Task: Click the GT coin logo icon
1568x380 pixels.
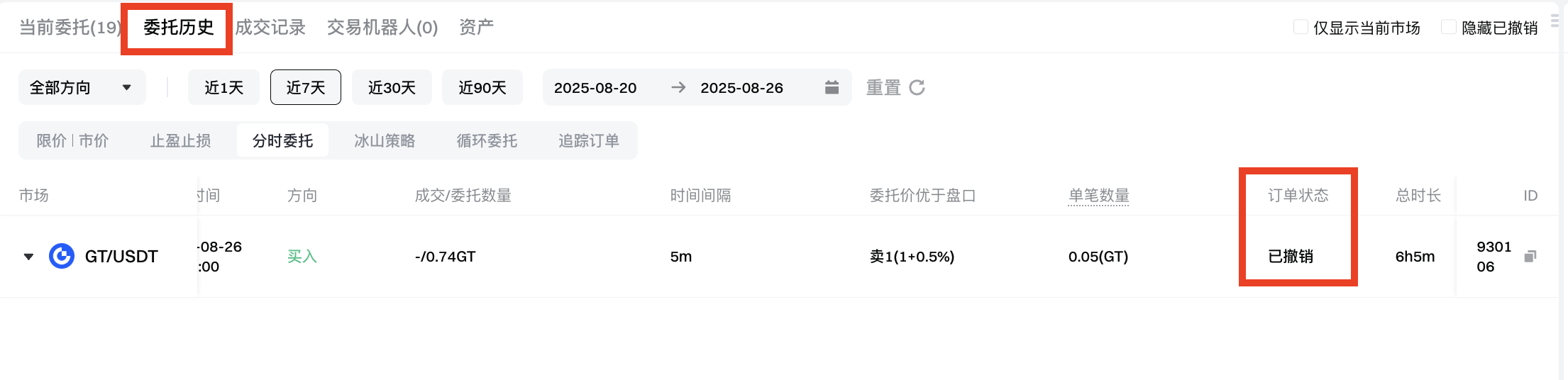Action: pyautogui.click(x=62, y=256)
